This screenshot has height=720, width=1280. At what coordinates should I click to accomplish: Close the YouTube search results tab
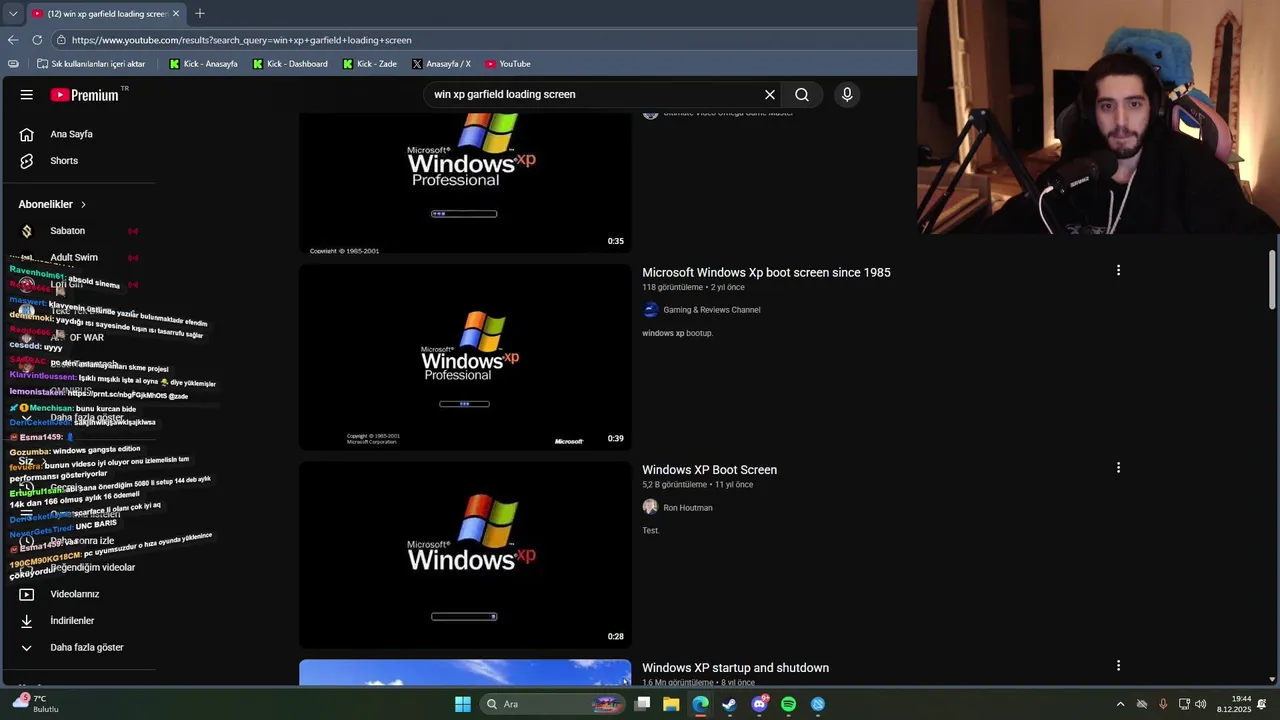(x=176, y=14)
